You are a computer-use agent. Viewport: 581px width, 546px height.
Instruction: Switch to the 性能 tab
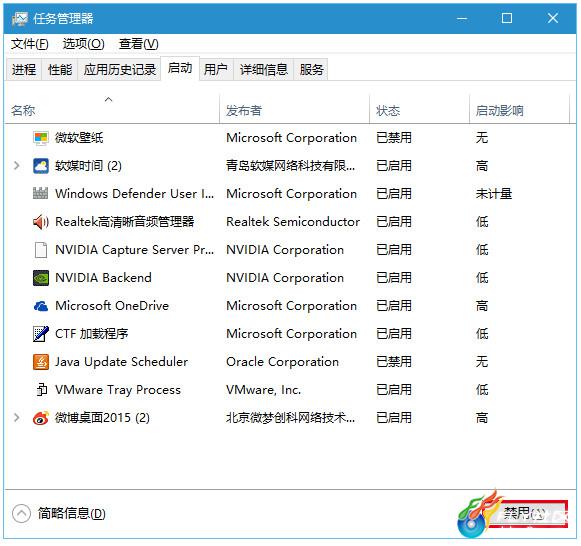(60, 69)
